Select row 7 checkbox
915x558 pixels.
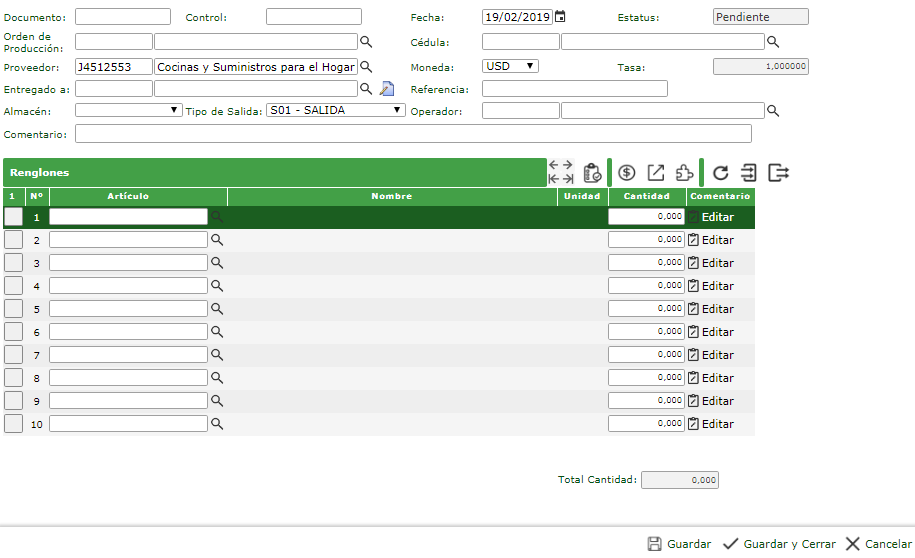click(13, 354)
